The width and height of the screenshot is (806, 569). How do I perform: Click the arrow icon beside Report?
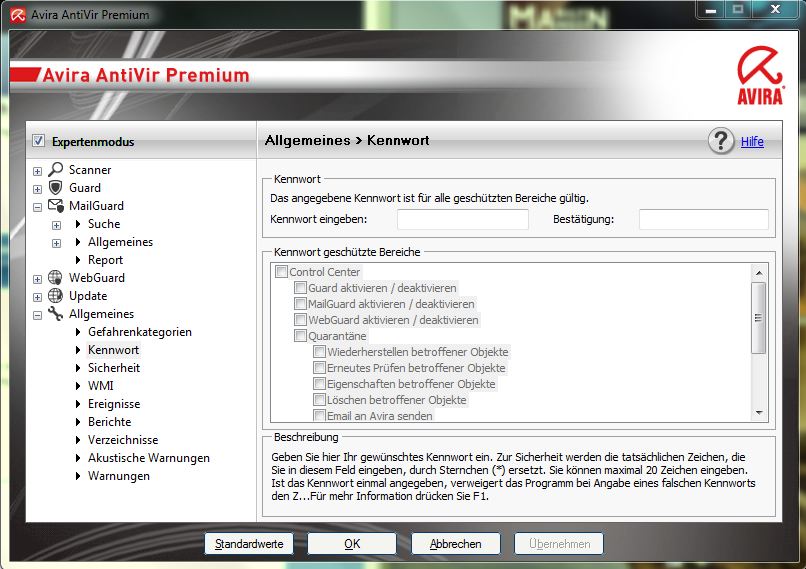tap(78, 260)
